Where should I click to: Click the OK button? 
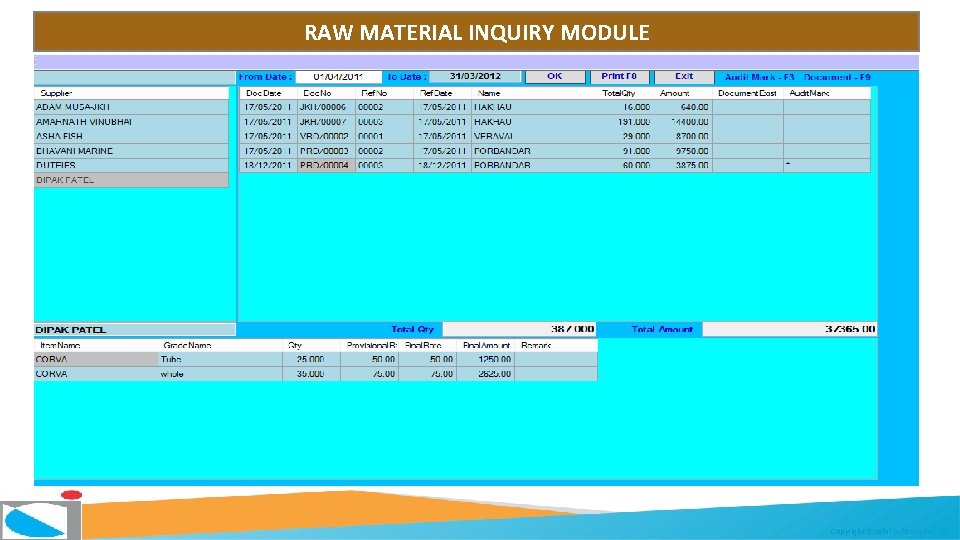[x=554, y=77]
